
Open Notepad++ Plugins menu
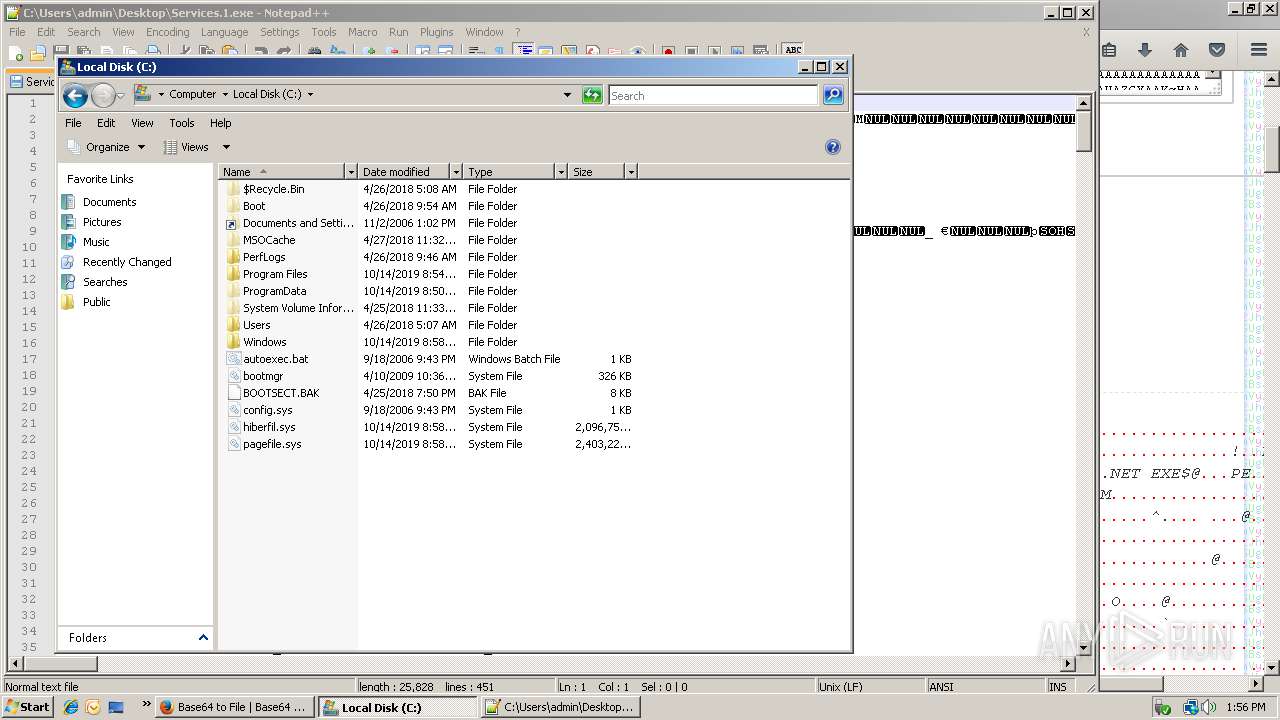tap(436, 32)
